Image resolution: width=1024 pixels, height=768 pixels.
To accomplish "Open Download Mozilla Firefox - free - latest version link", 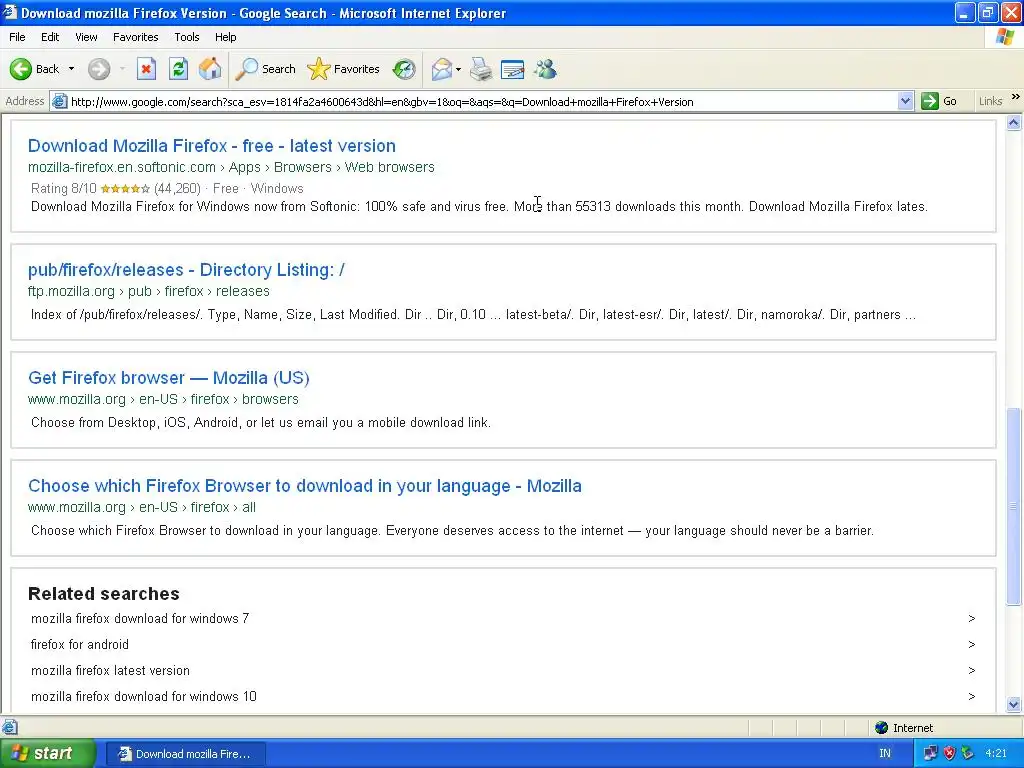I will (212, 146).
